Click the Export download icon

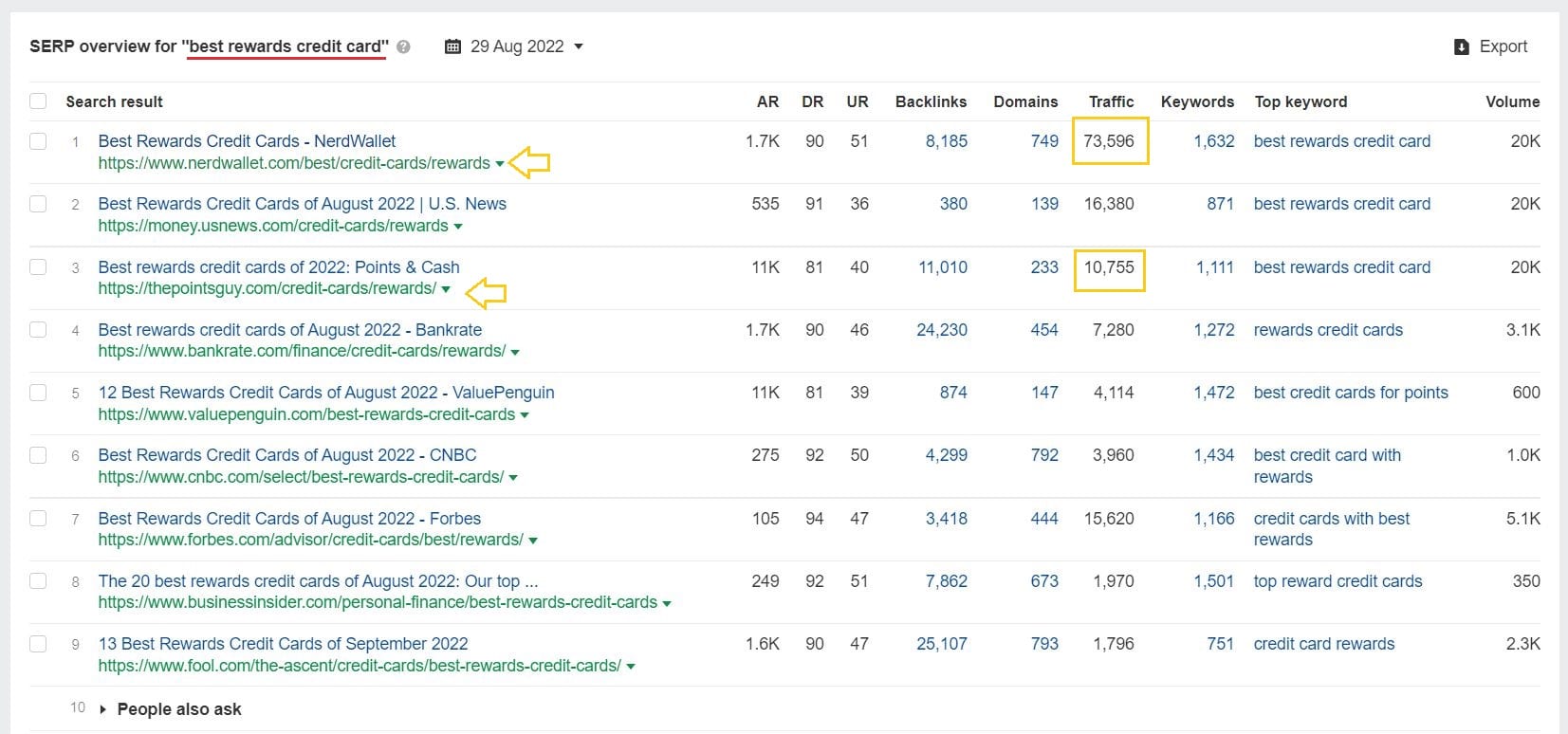(x=1462, y=46)
